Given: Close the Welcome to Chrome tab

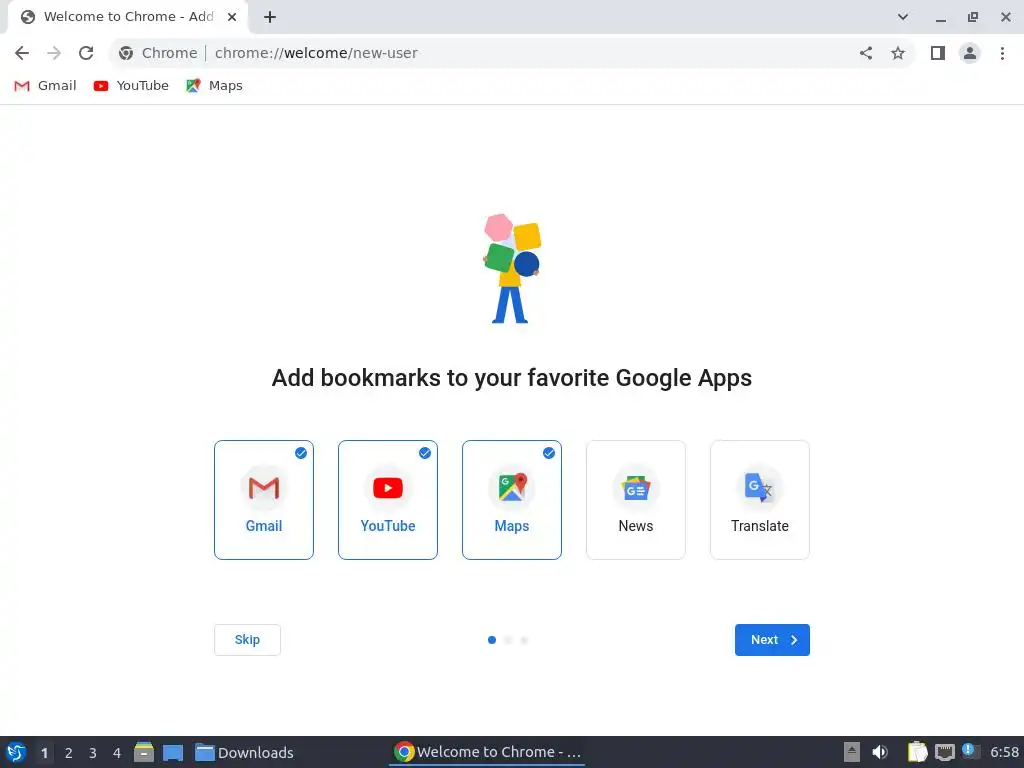Looking at the screenshot, I should coord(232,17).
